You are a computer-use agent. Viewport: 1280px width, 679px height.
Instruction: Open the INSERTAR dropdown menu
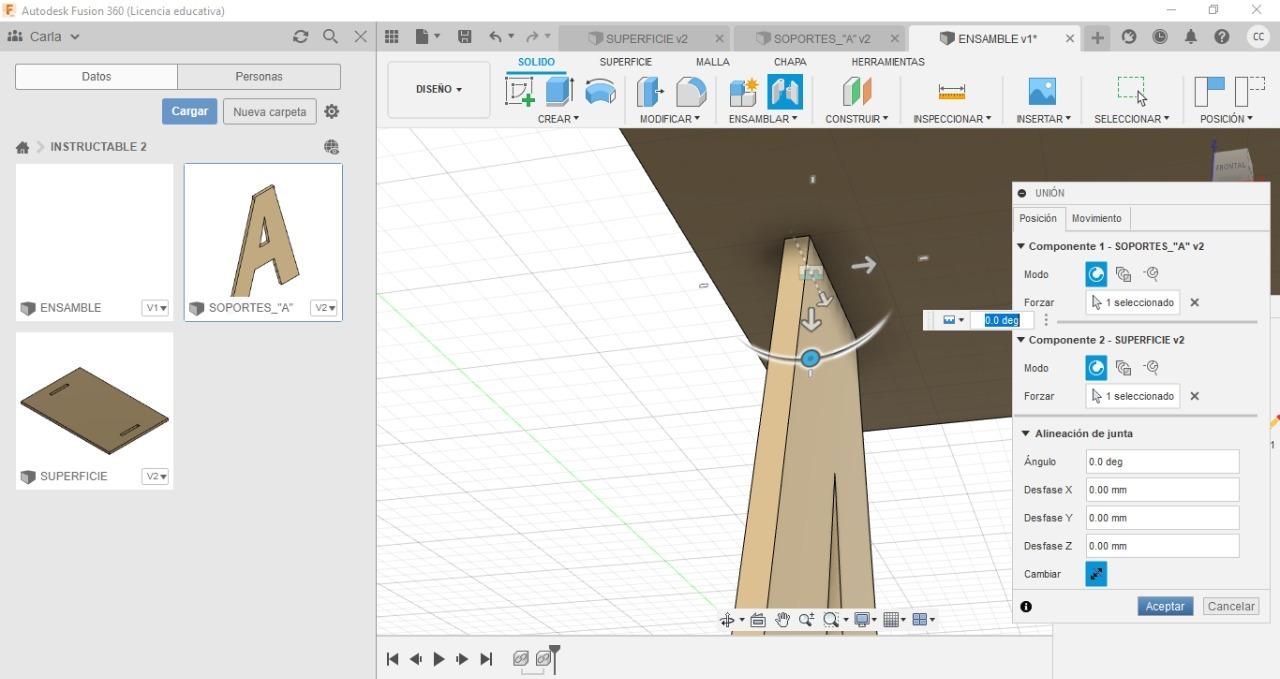[x=1043, y=119]
